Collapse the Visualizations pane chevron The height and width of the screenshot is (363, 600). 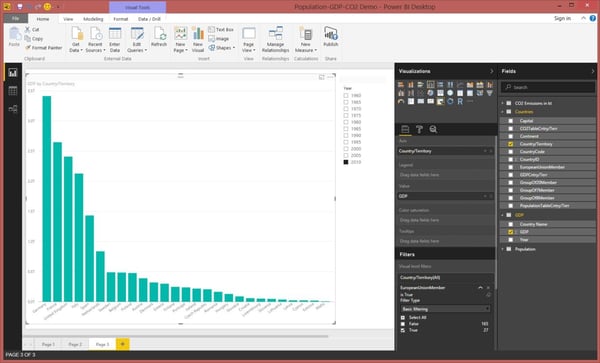[x=492, y=71]
